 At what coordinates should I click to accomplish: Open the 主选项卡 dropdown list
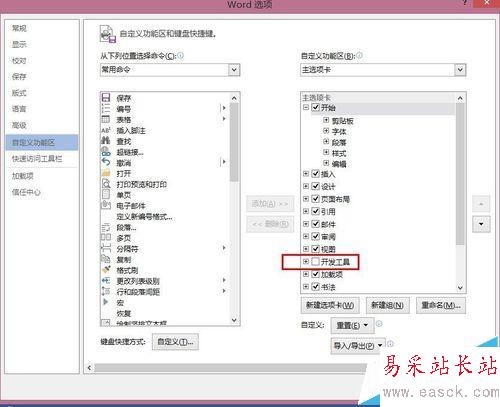(460, 70)
